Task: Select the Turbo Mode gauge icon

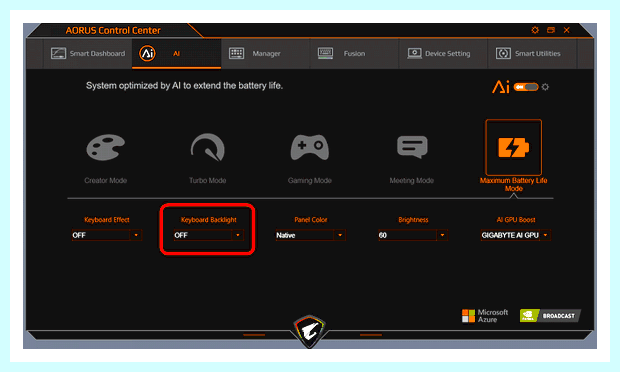Action: [208, 147]
